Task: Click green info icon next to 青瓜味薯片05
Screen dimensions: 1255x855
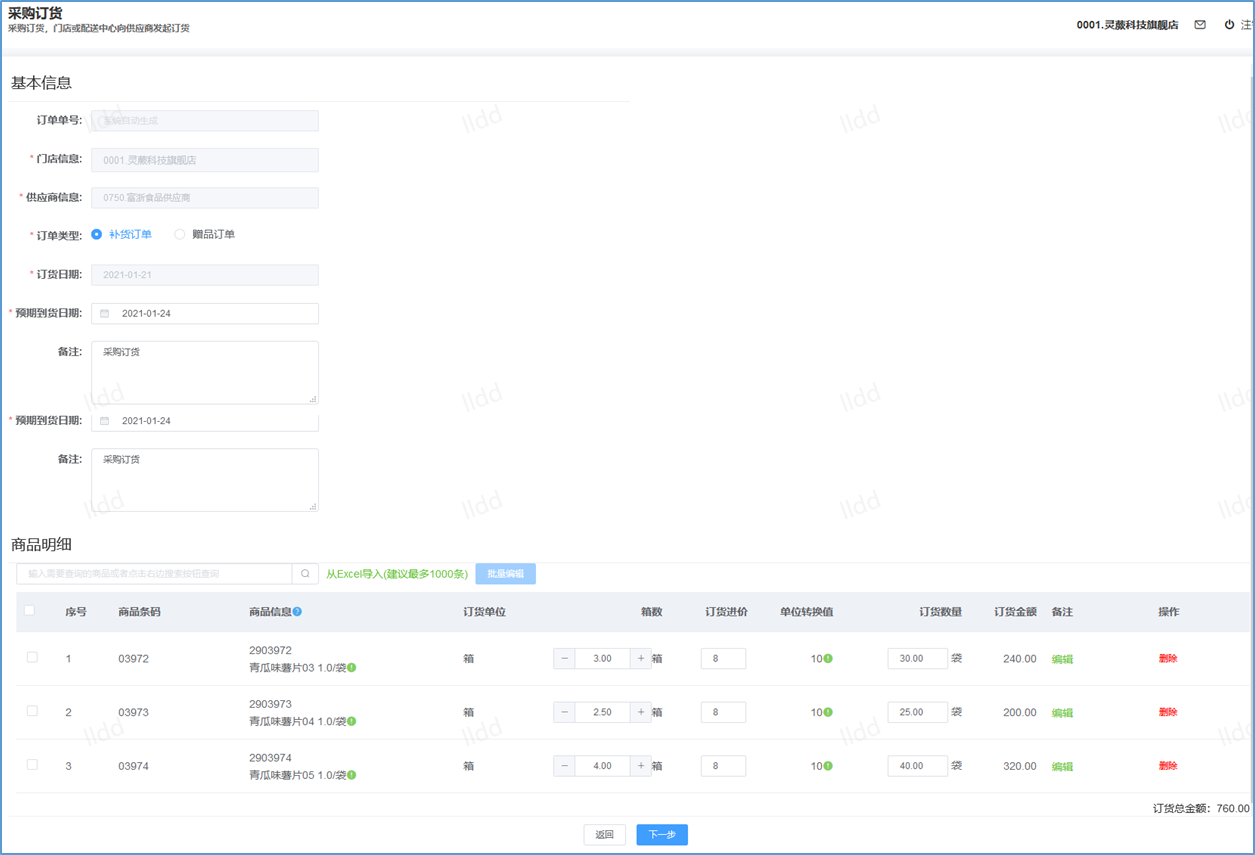Action: [352, 775]
